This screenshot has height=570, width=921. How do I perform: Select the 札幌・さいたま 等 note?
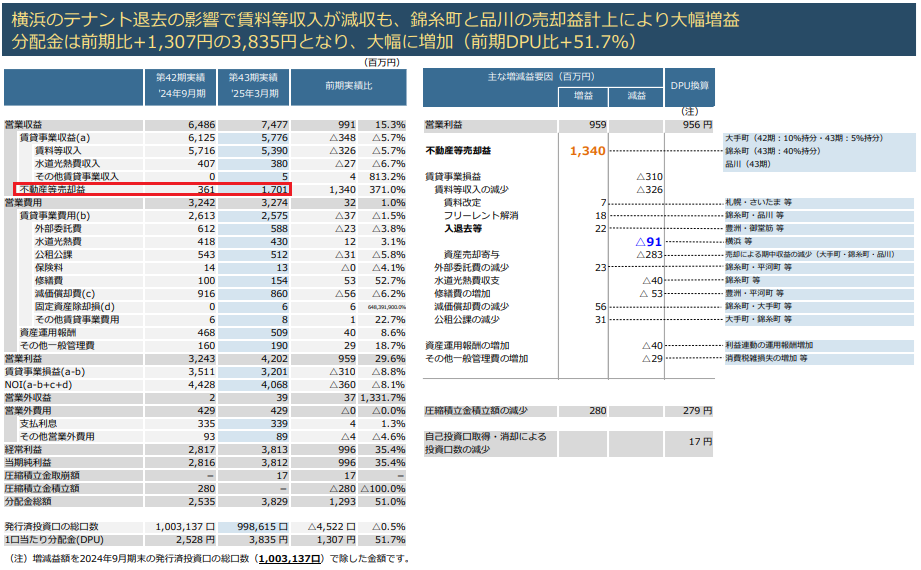(758, 202)
